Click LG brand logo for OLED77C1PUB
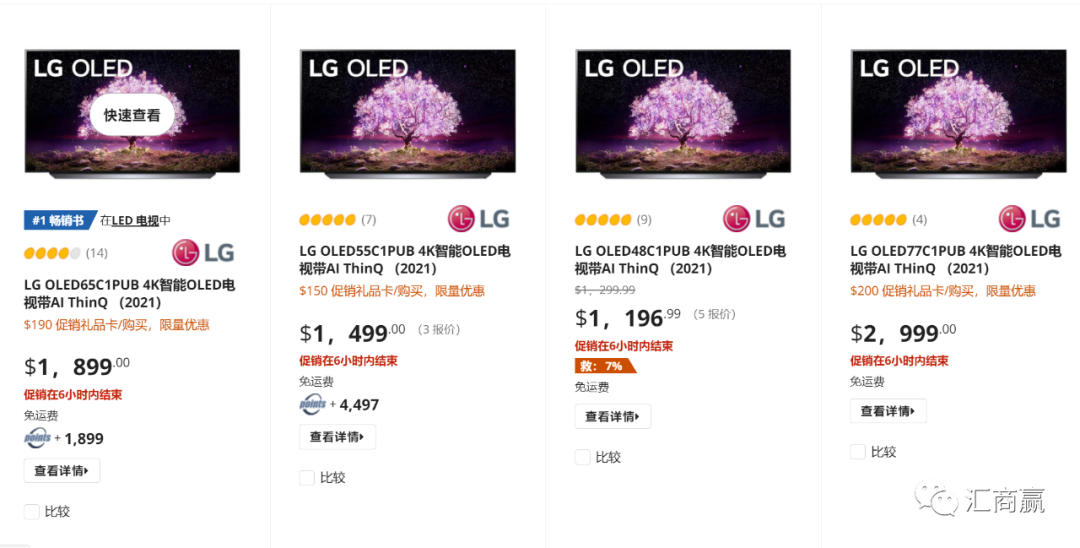Image resolution: width=1080 pixels, height=548 pixels. point(1029,219)
